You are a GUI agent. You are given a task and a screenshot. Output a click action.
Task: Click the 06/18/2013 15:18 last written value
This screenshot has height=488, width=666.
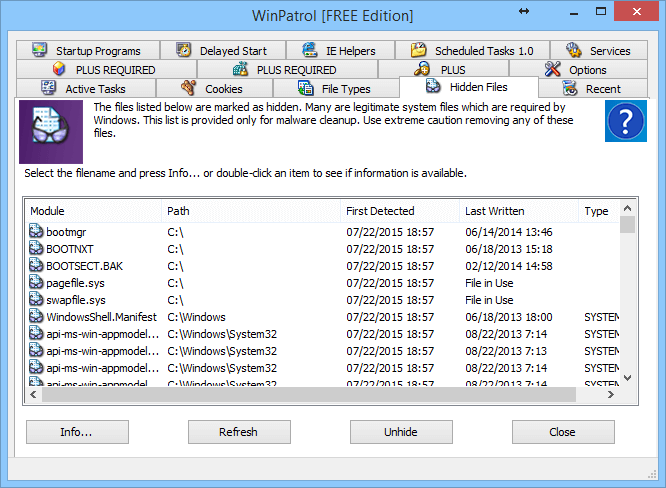click(508, 249)
